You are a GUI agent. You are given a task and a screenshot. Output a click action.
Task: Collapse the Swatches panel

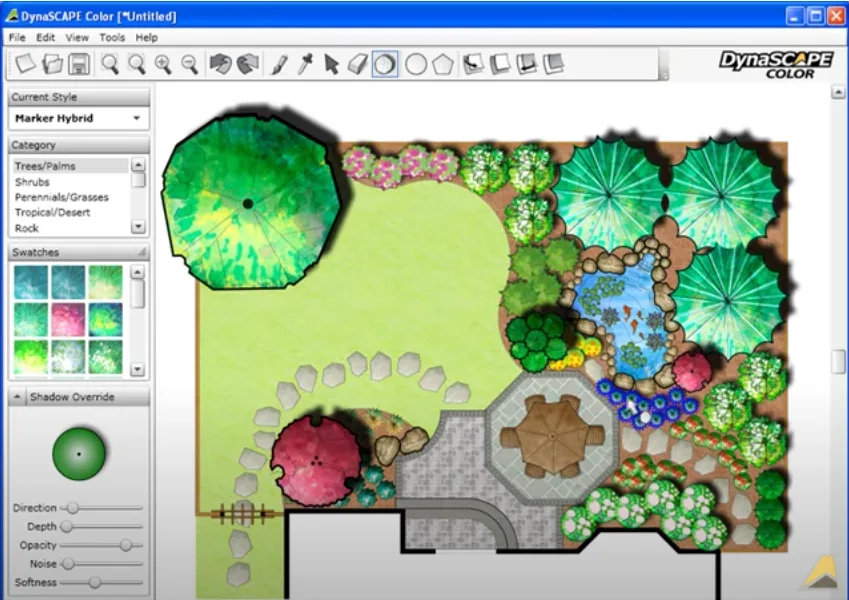144,252
